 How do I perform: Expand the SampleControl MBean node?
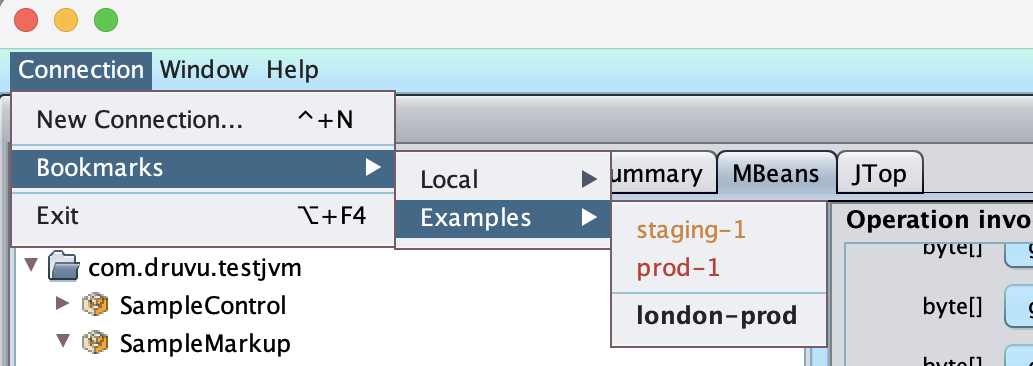(x=63, y=303)
